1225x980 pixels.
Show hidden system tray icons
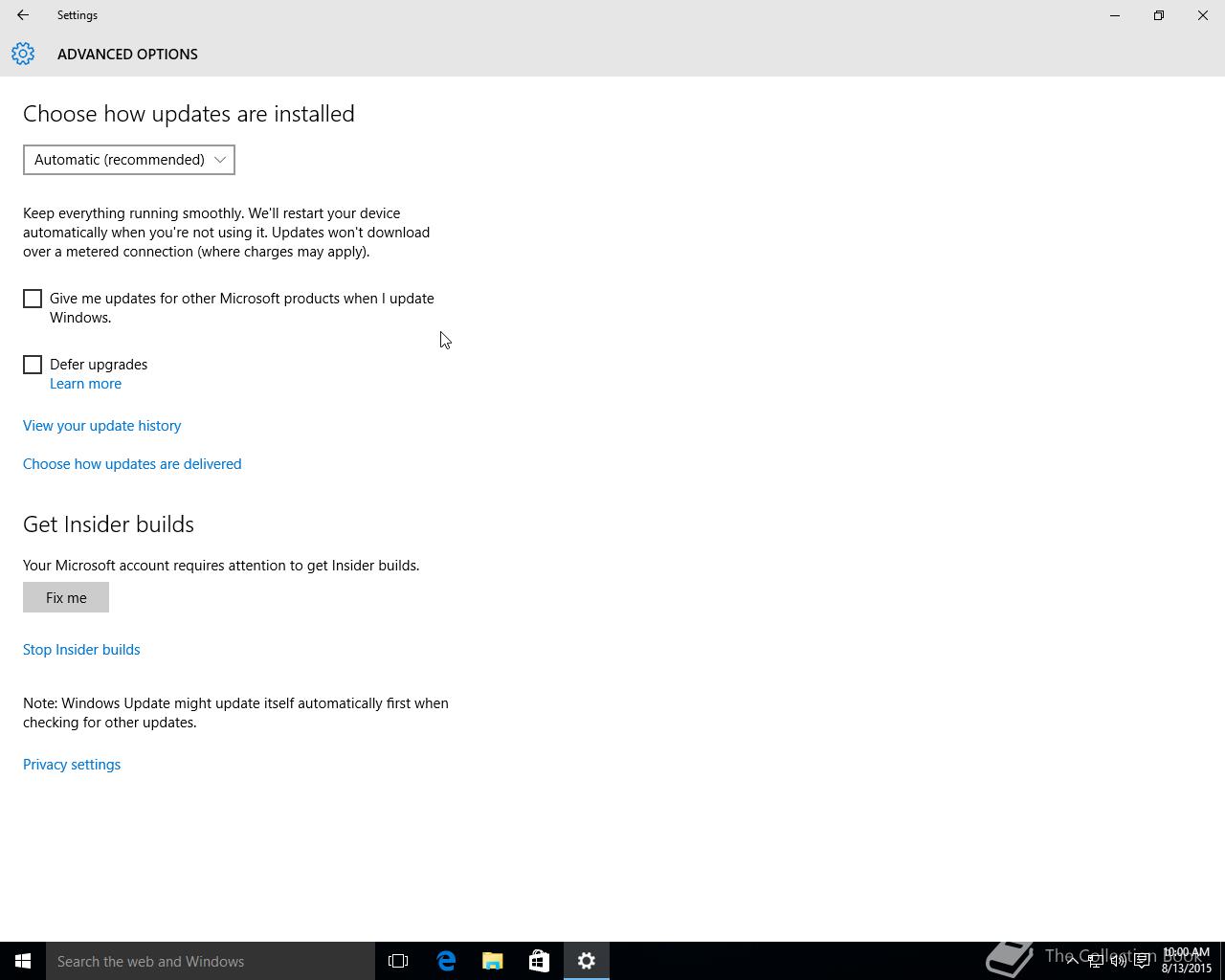coord(1072,961)
